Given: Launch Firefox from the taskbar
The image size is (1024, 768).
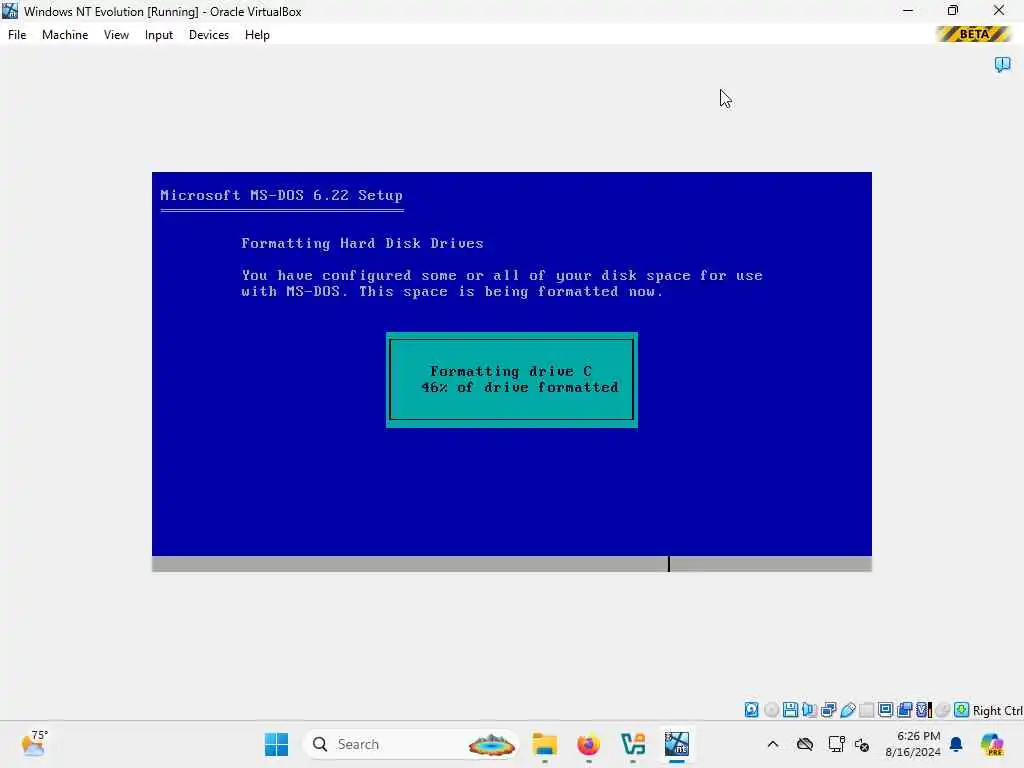Looking at the screenshot, I should tap(588, 744).
